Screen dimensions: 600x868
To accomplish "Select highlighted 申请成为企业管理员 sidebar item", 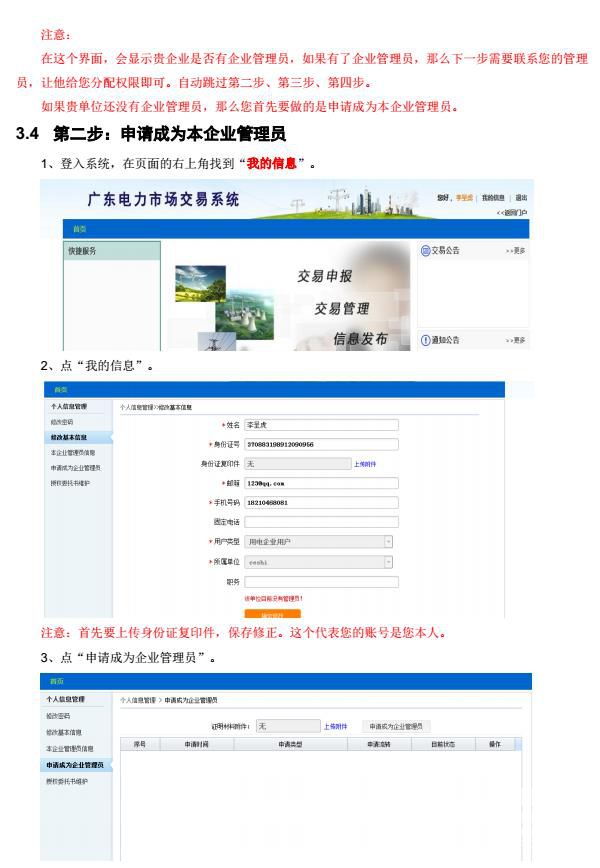I will 76,765.
